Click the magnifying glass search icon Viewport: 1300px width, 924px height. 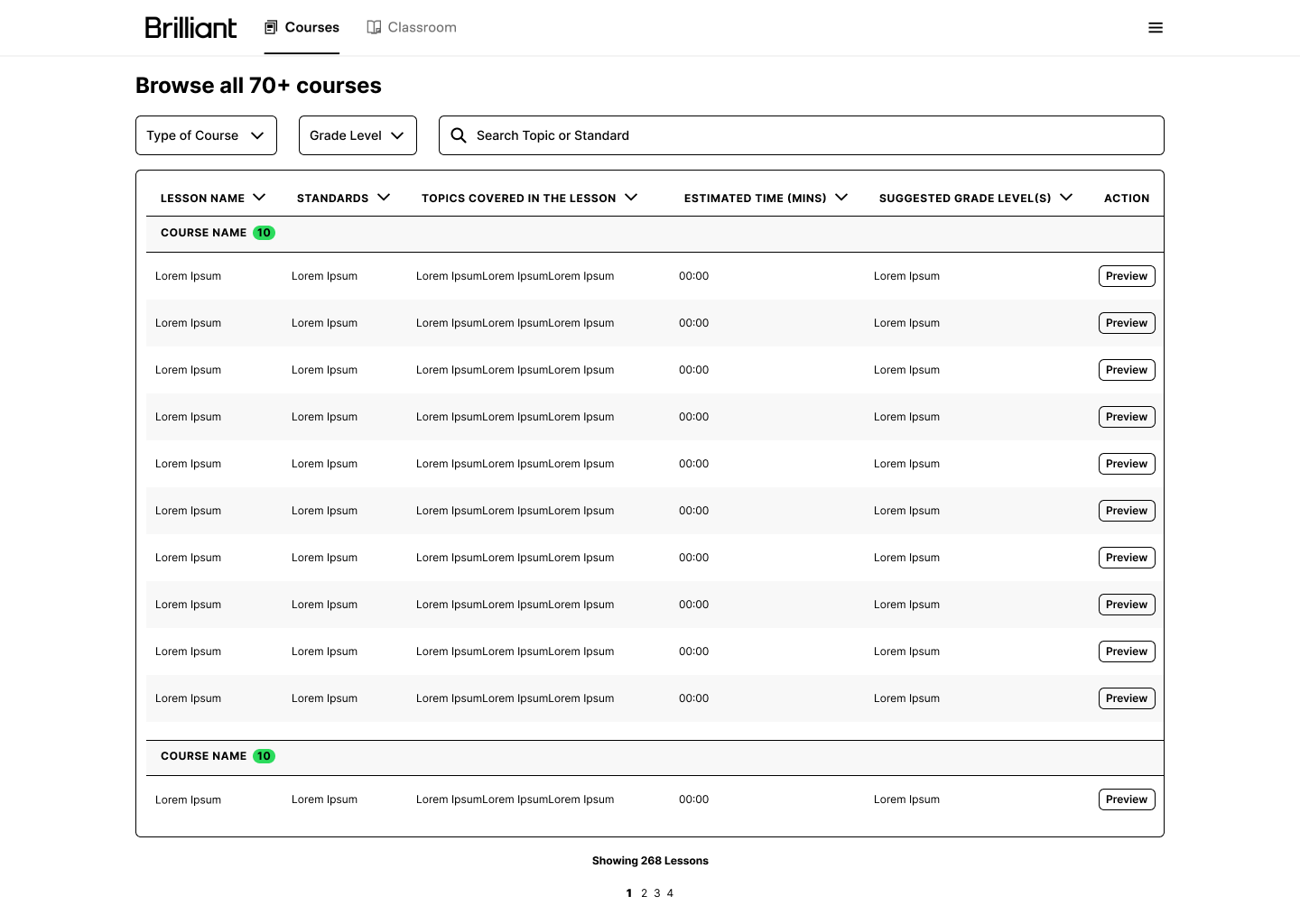pos(459,135)
